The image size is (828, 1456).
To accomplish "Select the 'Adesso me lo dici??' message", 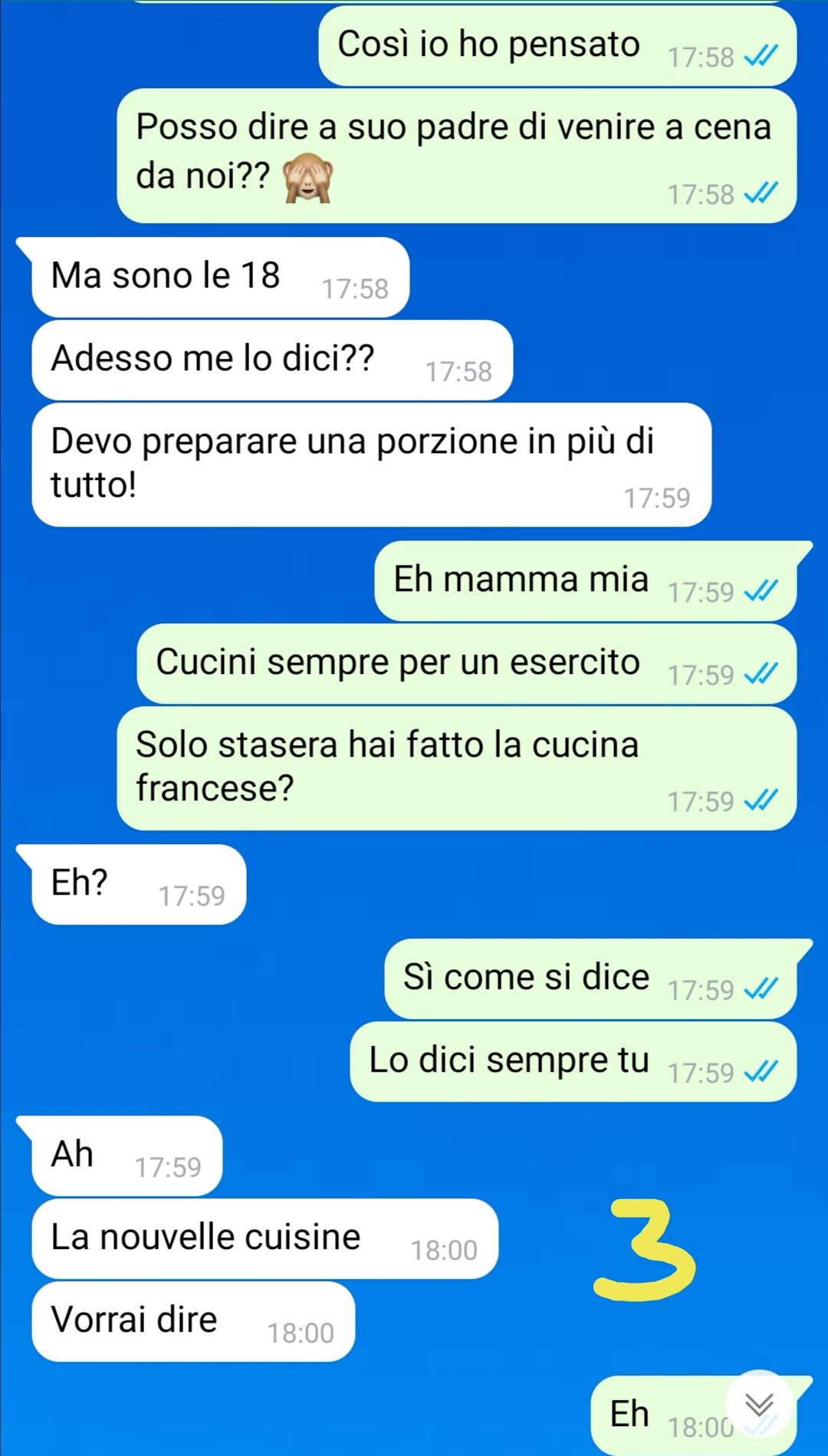I will [271, 360].
